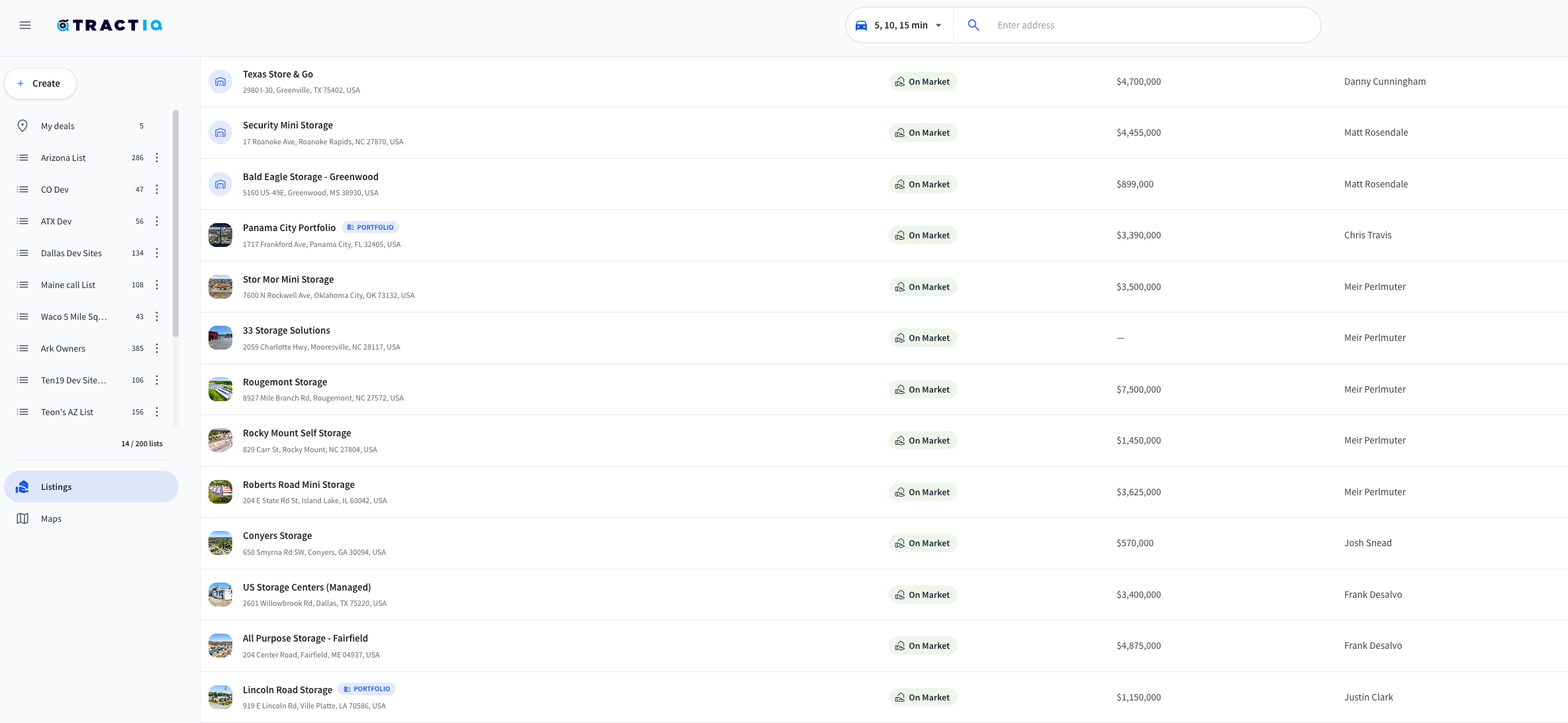Viewport: 1568px width, 723px height.
Task: Click the Panama City Portfolio thumbnail
Action: 220,235
